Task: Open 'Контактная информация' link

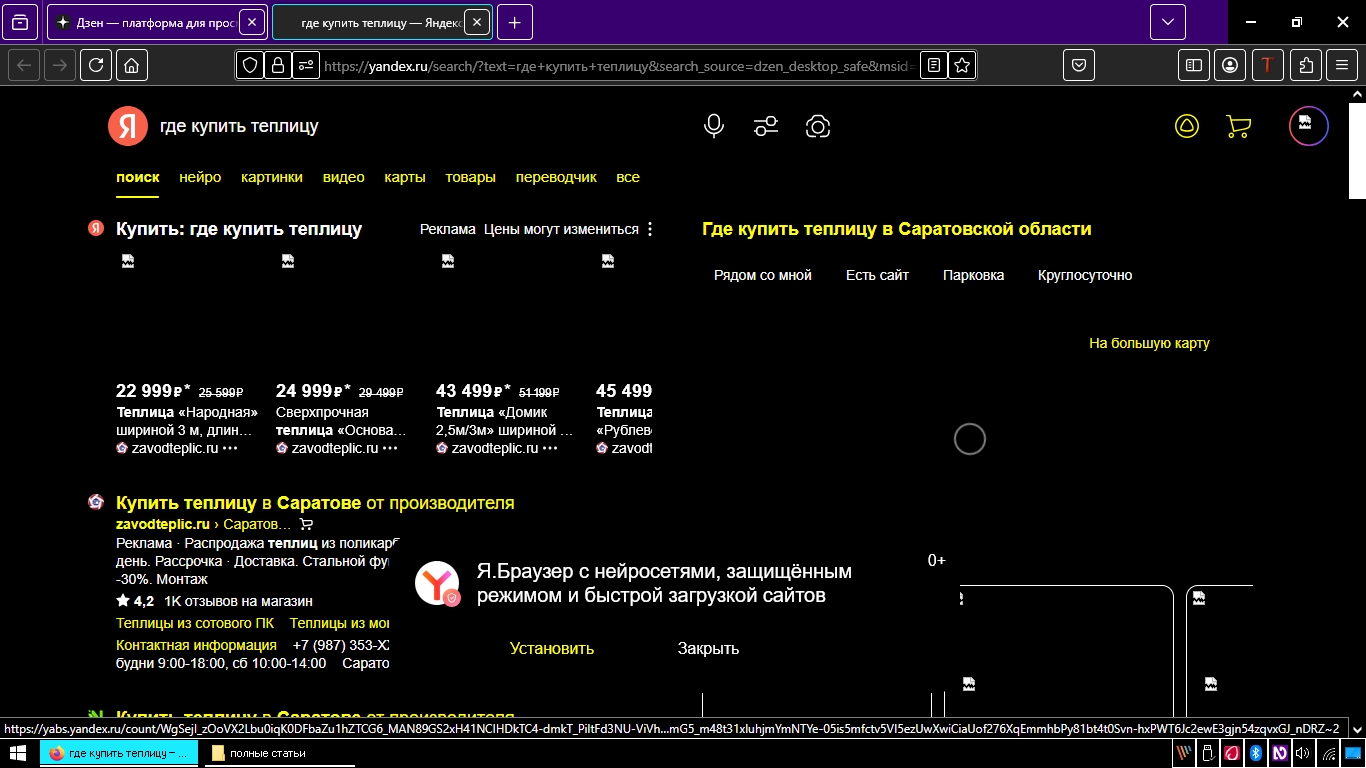Action: tap(197, 645)
